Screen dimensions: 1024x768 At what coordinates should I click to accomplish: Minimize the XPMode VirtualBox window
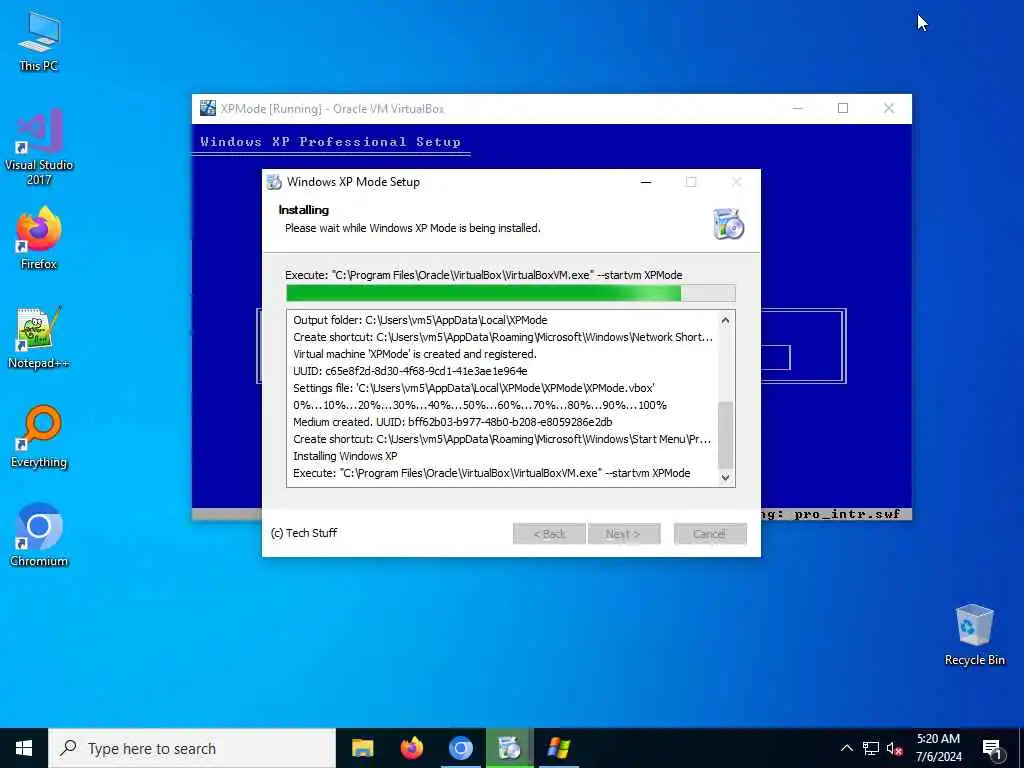pos(797,108)
